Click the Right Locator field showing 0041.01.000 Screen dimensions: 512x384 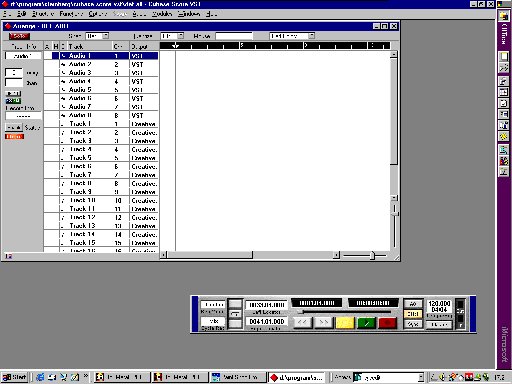(x=267, y=322)
